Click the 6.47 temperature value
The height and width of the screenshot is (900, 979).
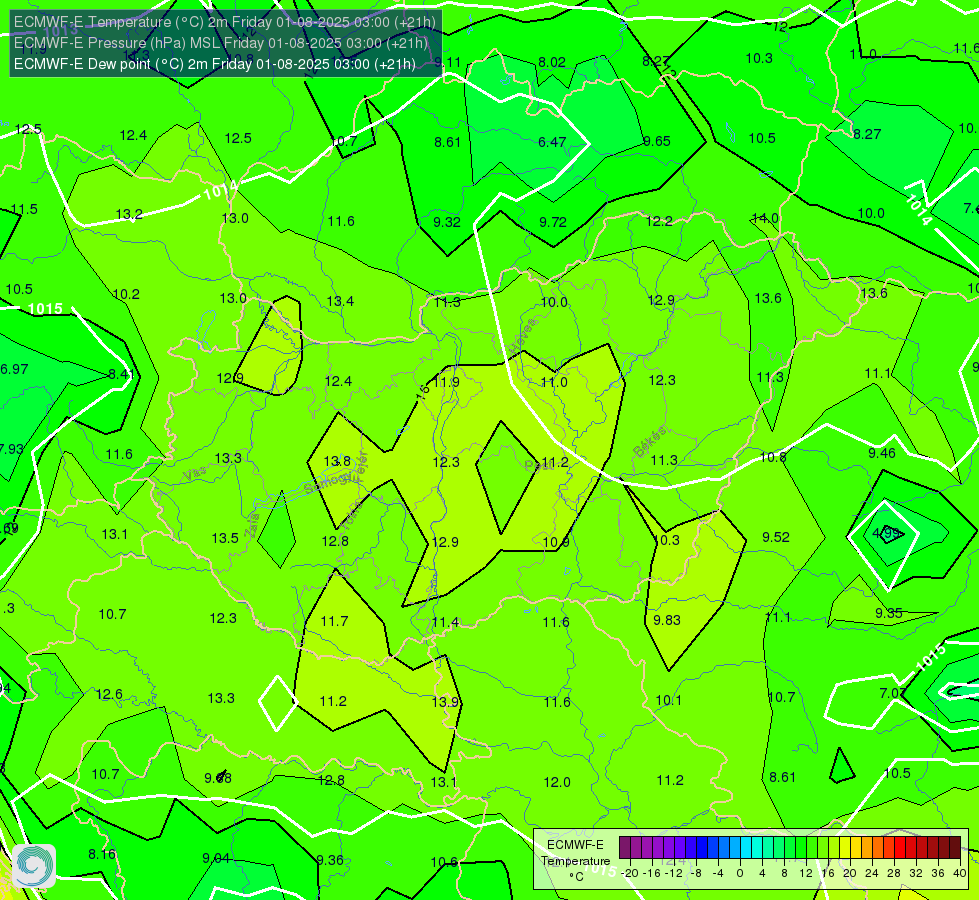coord(552,142)
